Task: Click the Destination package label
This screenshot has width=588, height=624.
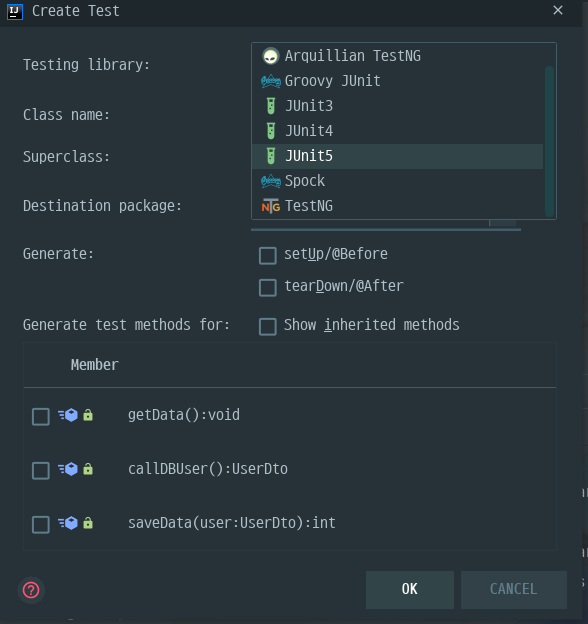Action: 102,206
